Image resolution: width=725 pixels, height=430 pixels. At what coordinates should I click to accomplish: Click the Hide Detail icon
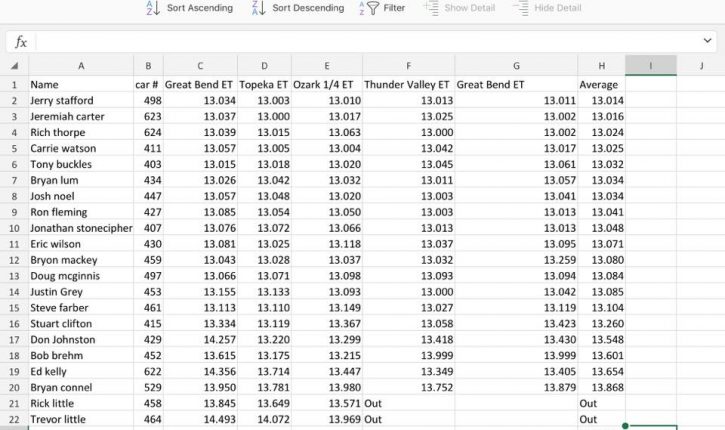tap(521, 8)
